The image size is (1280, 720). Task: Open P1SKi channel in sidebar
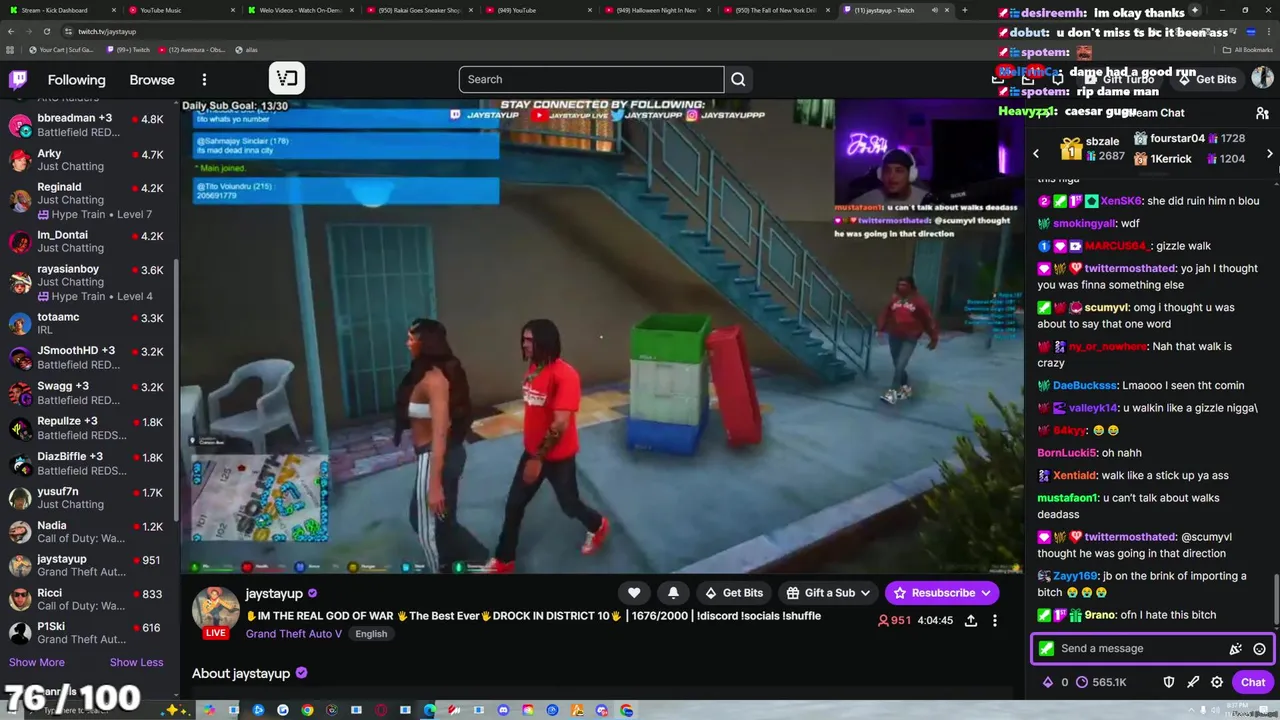89,632
